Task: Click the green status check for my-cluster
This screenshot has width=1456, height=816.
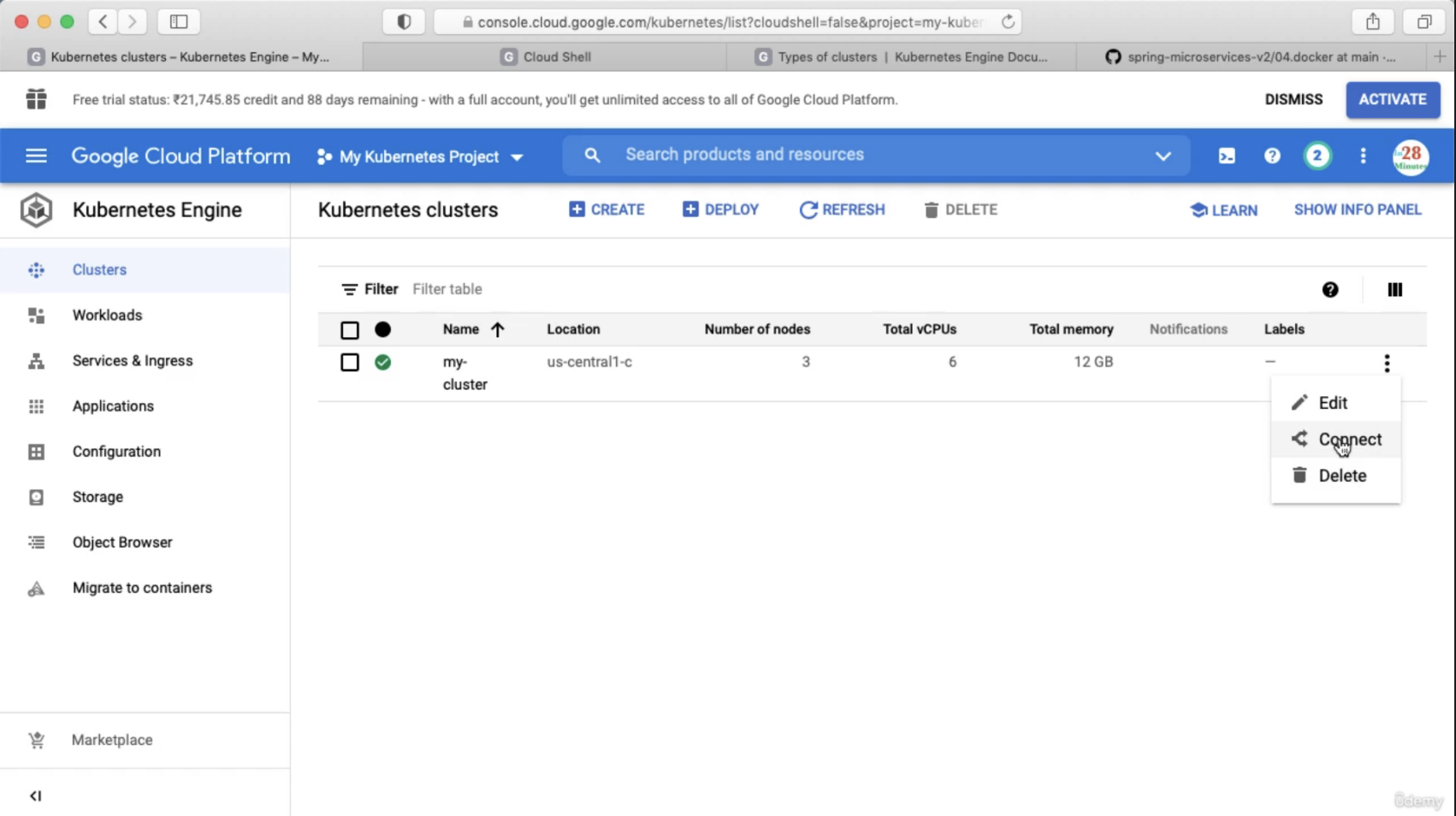Action: tap(382, 363)
